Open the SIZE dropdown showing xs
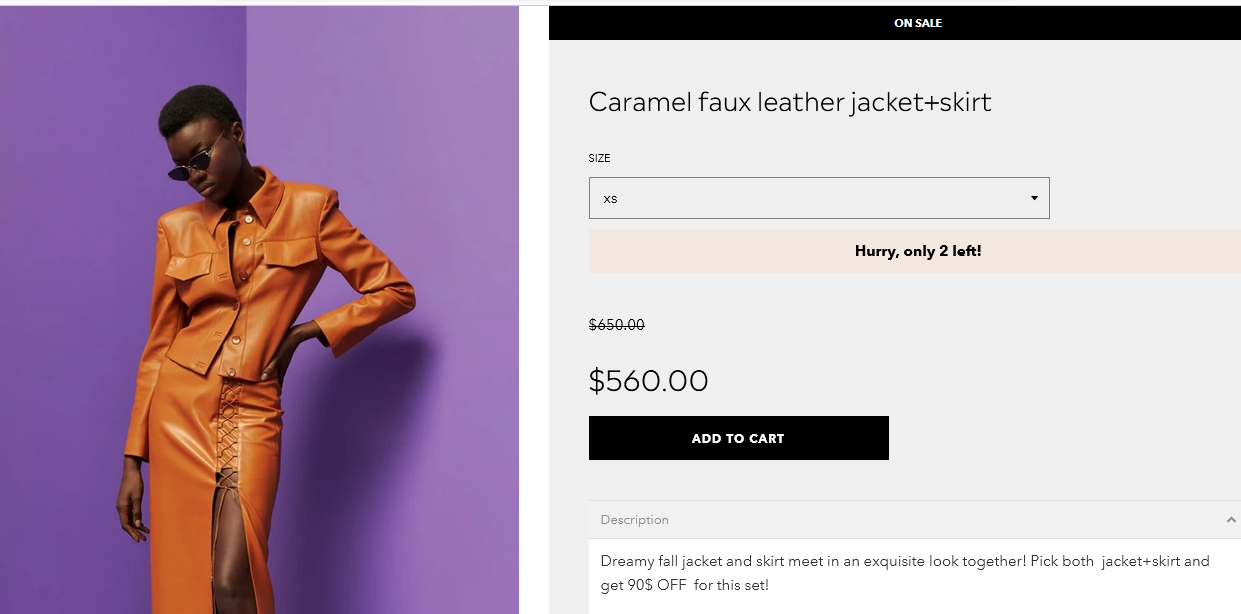Screen dimensions: 1241x614 (x=818, y=198)
